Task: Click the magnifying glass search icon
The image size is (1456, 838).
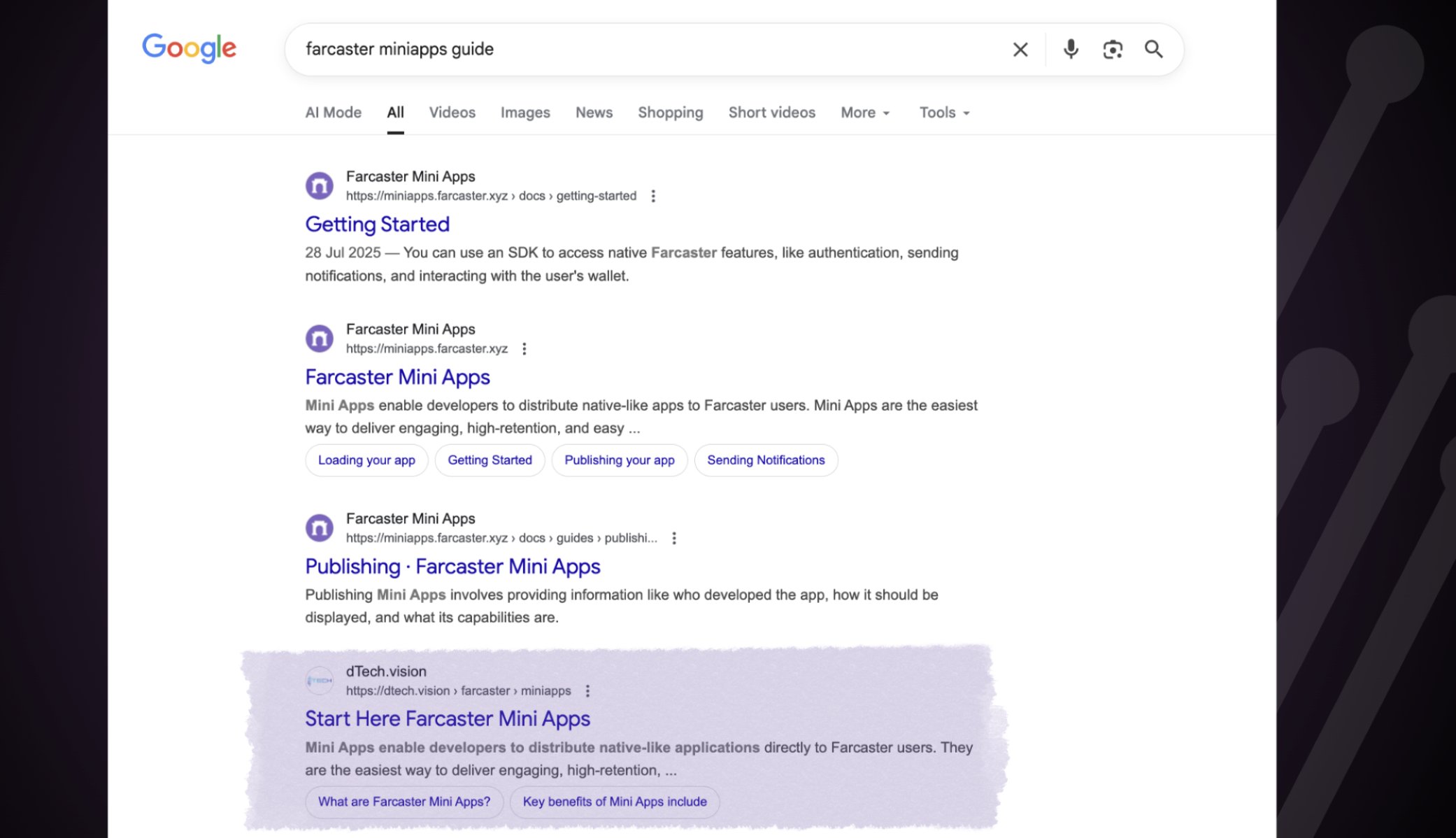Action: (x=1153, y=50)
